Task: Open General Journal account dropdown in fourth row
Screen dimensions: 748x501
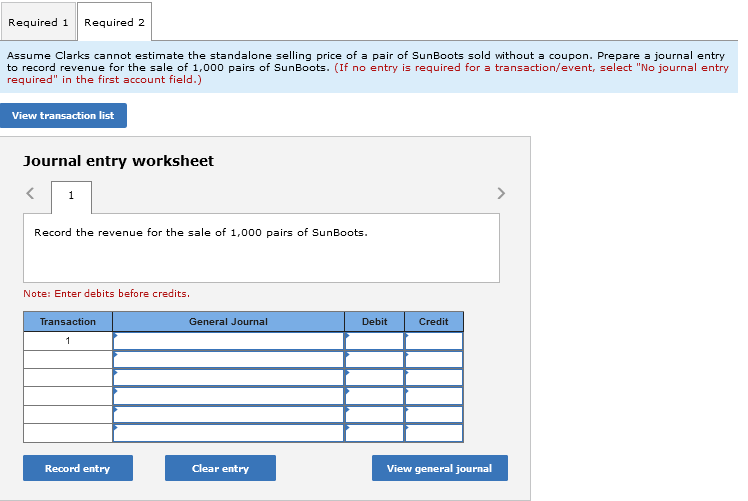Action: [x=229, y=396]
